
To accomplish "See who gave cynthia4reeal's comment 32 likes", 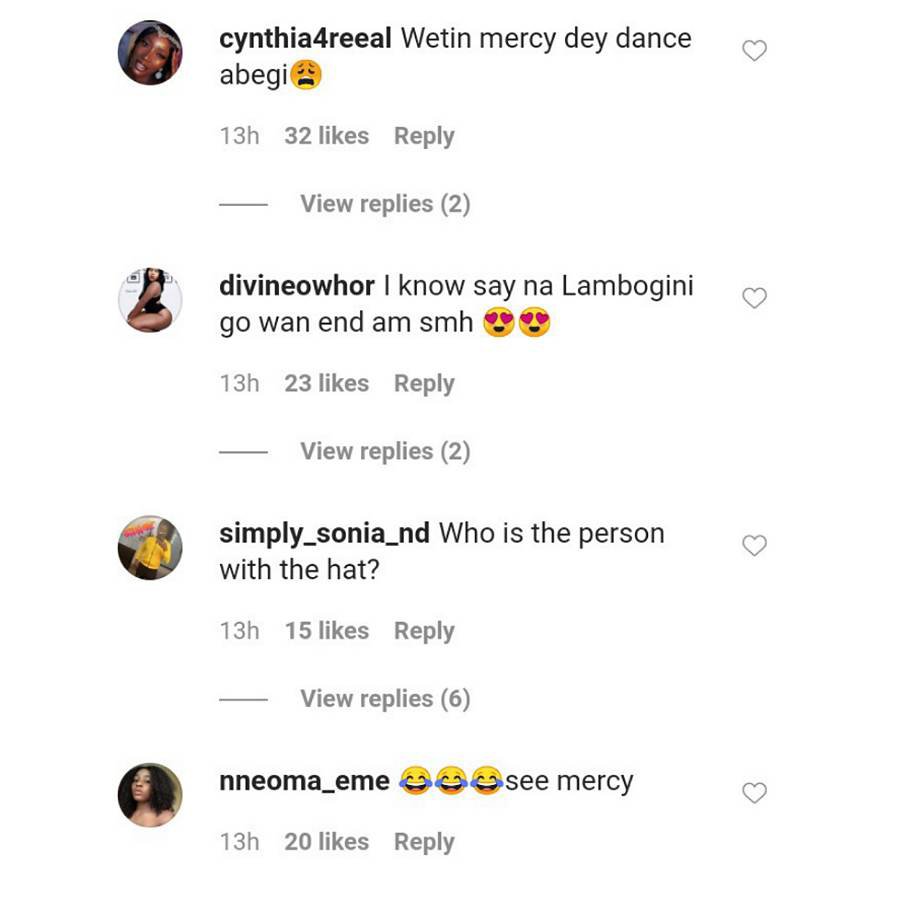I will (x=326, y=136).
